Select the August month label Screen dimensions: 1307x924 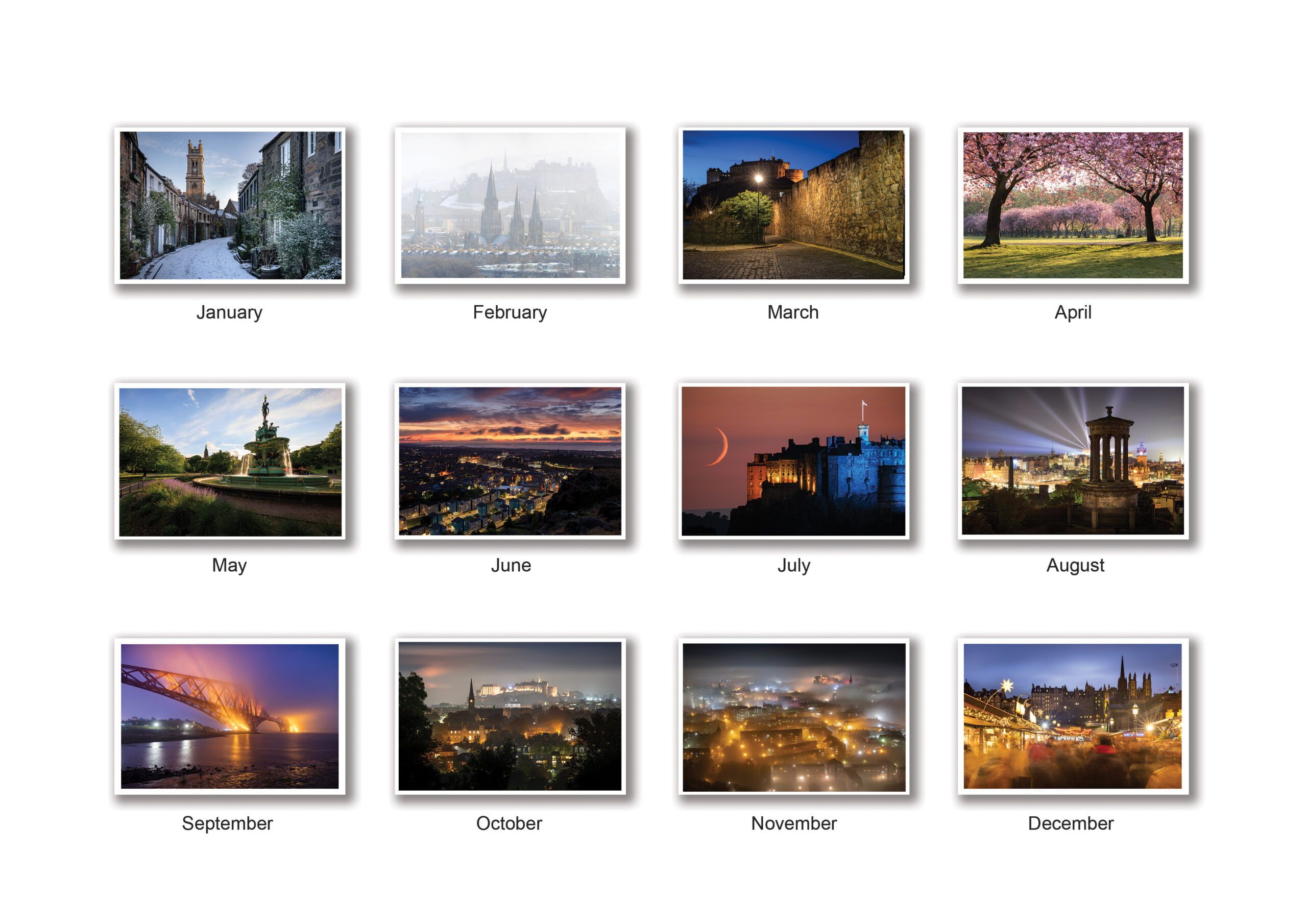tap(1075, 565)
